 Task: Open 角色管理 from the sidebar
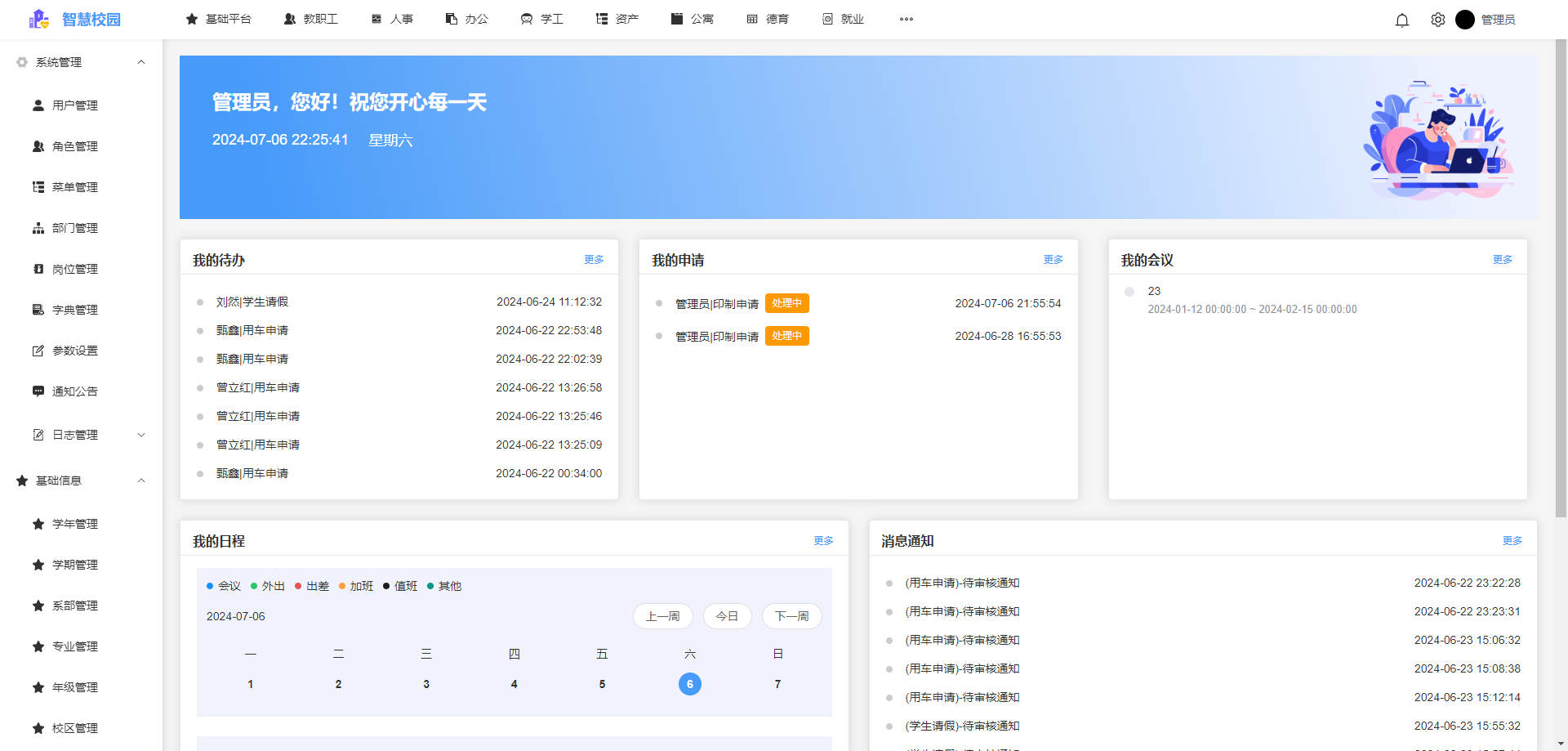(x=74, y=146)
